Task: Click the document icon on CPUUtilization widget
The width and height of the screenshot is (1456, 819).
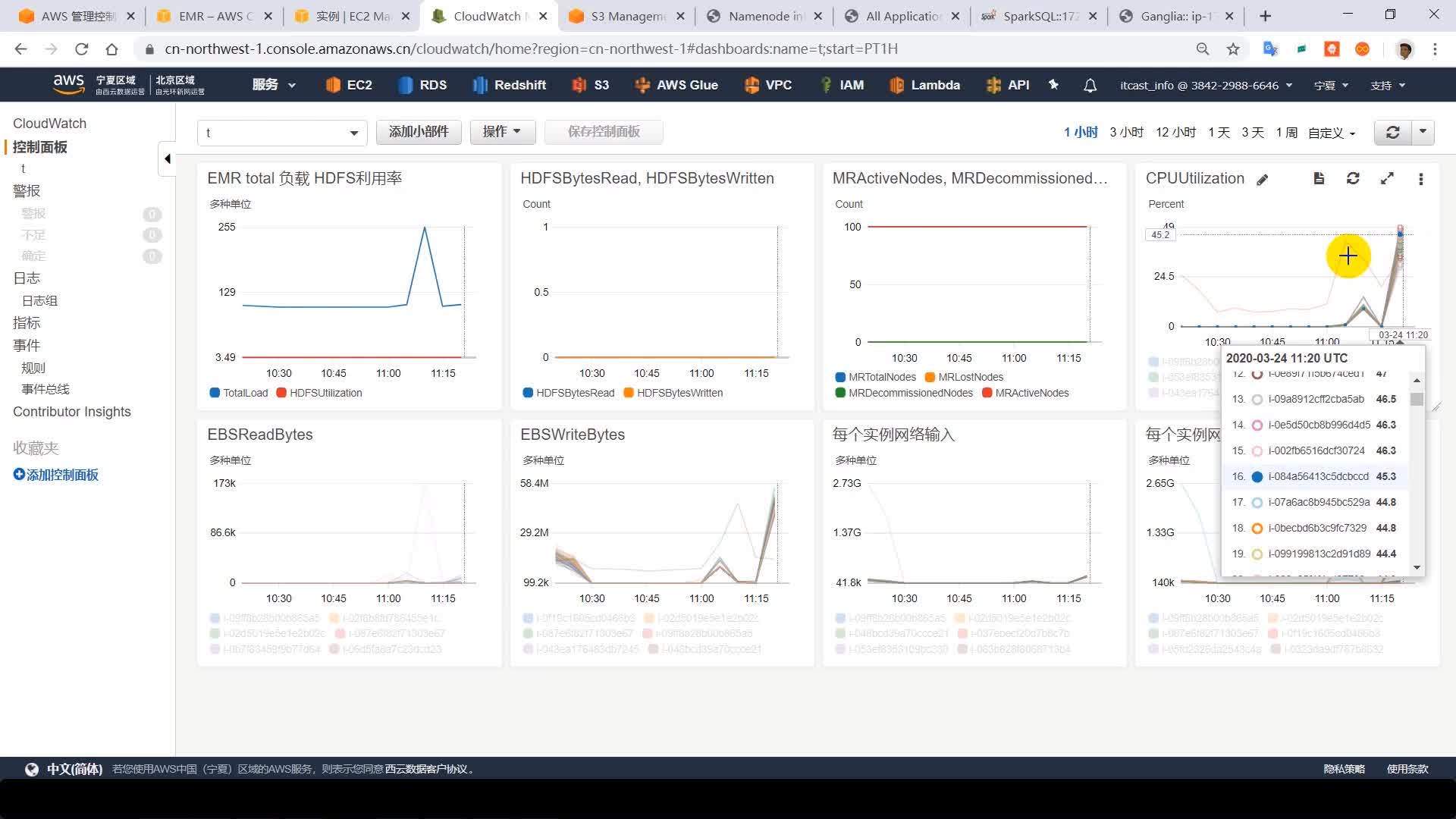Action: (1319, 178)
